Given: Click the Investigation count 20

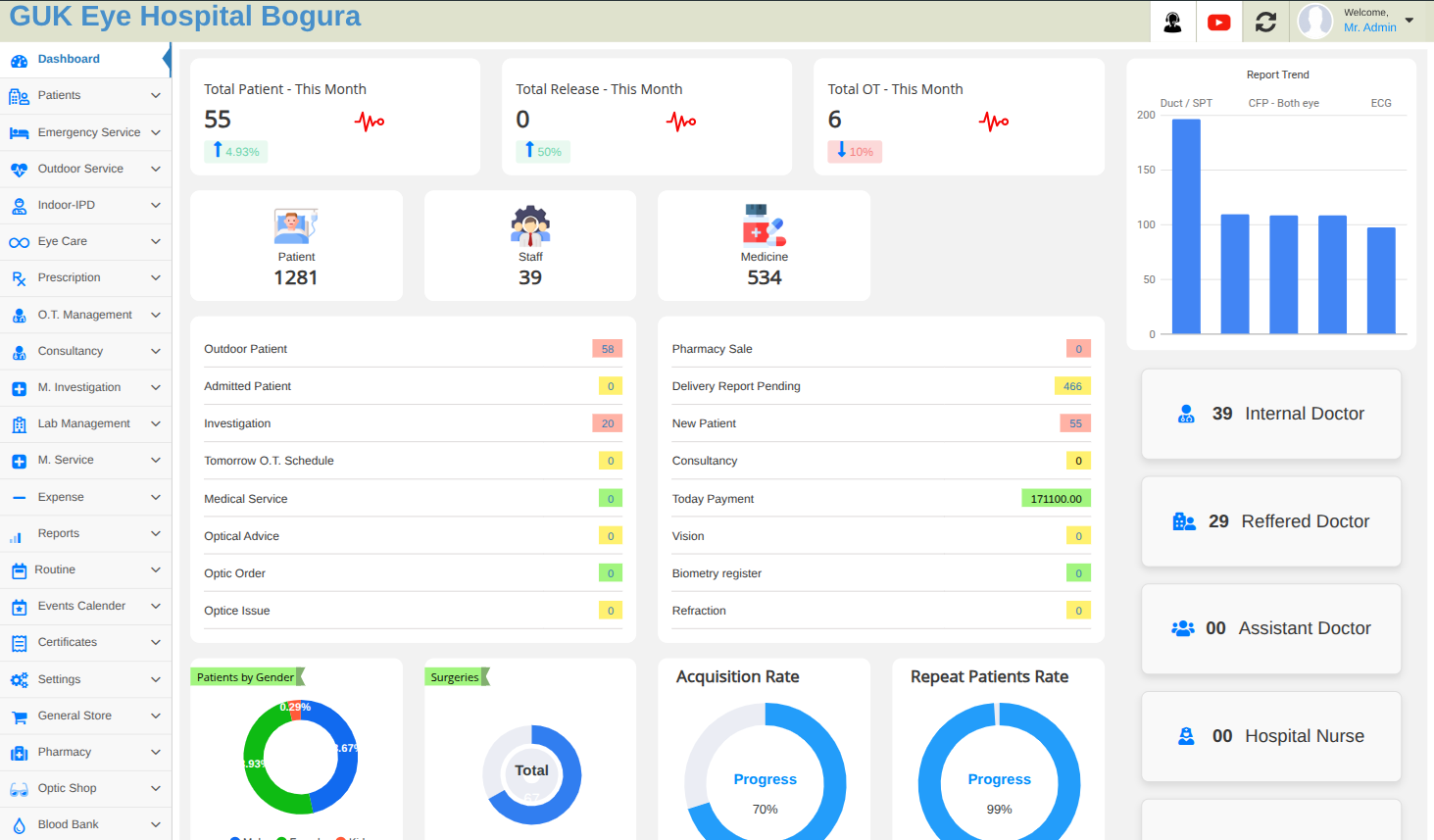Looking at the screenshot, I should (x=608, y=423).
